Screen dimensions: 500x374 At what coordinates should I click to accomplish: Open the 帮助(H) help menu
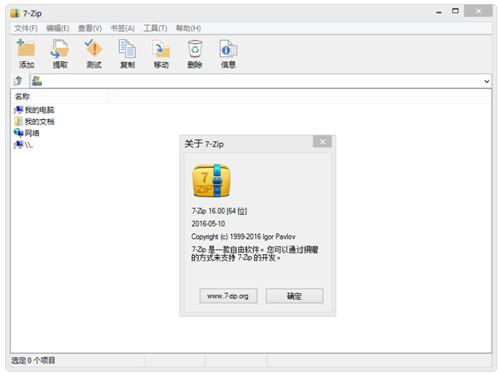(x=188, y=28)
